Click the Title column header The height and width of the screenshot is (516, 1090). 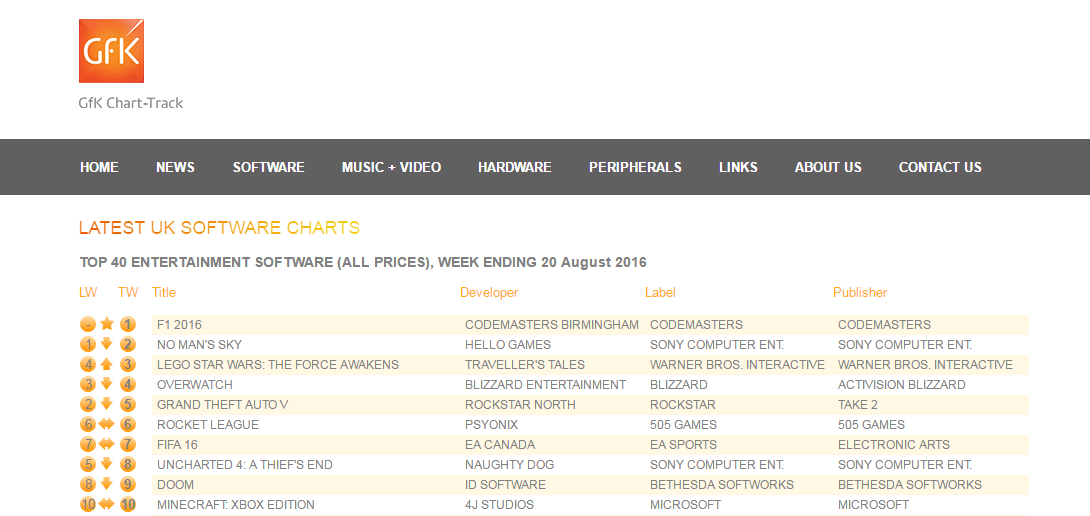pyautogui.click(x=164, y=292)
